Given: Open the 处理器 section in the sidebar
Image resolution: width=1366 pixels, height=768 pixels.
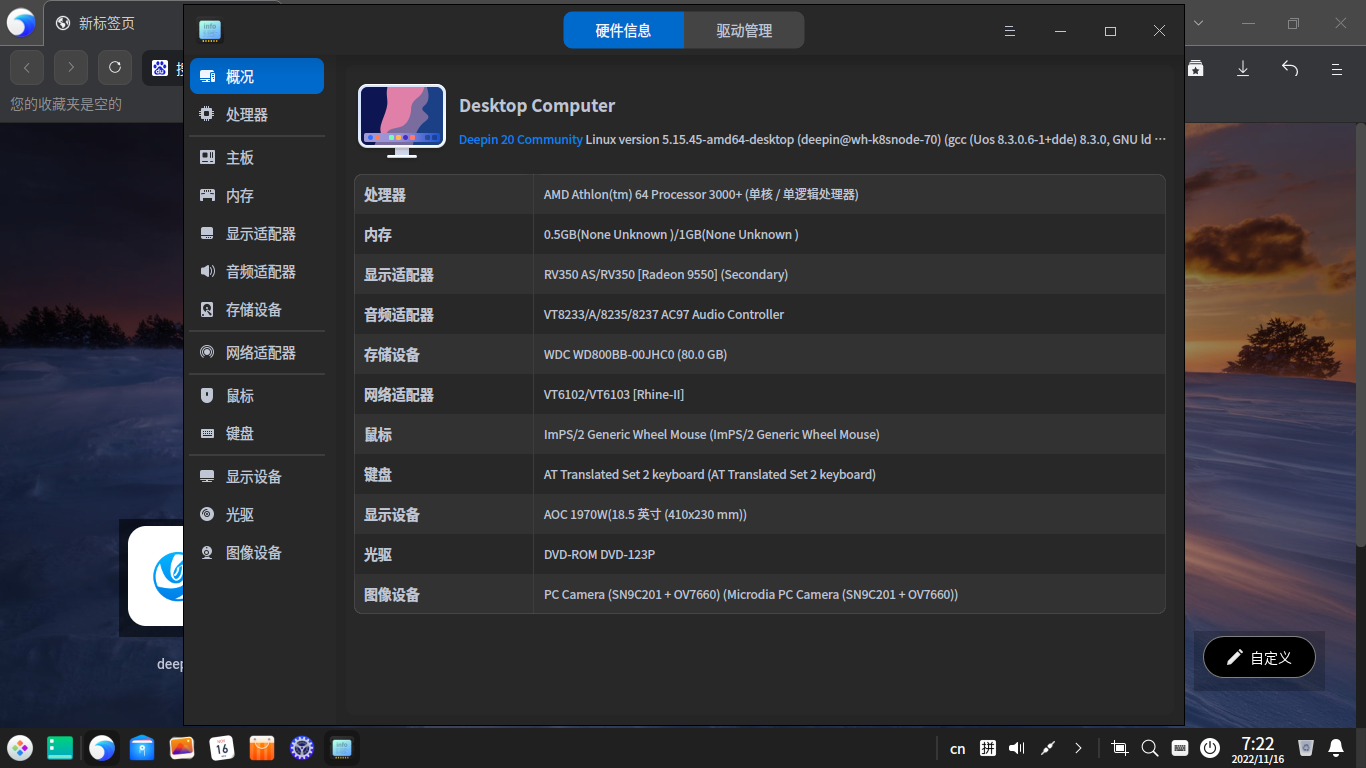Looking at the screenshot, I should pos(246,114).
